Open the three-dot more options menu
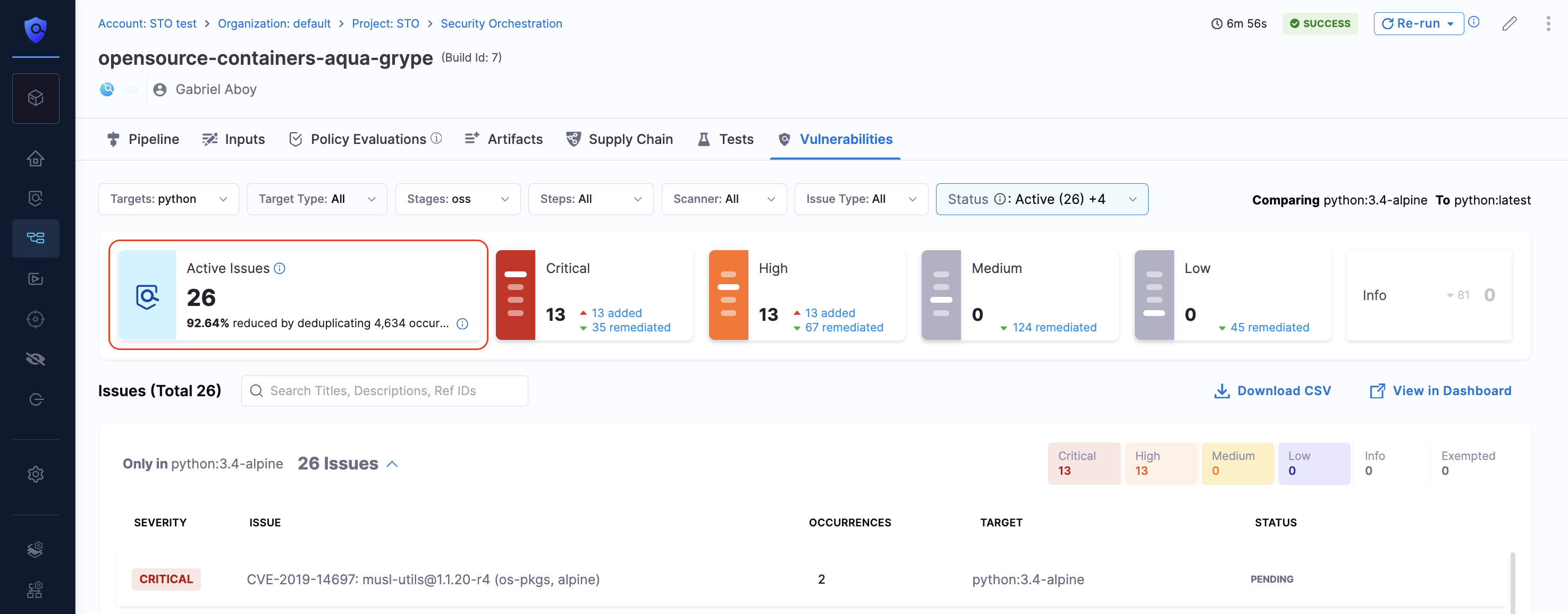Viewport: 1568px width, 614px height. [1548, 24]
